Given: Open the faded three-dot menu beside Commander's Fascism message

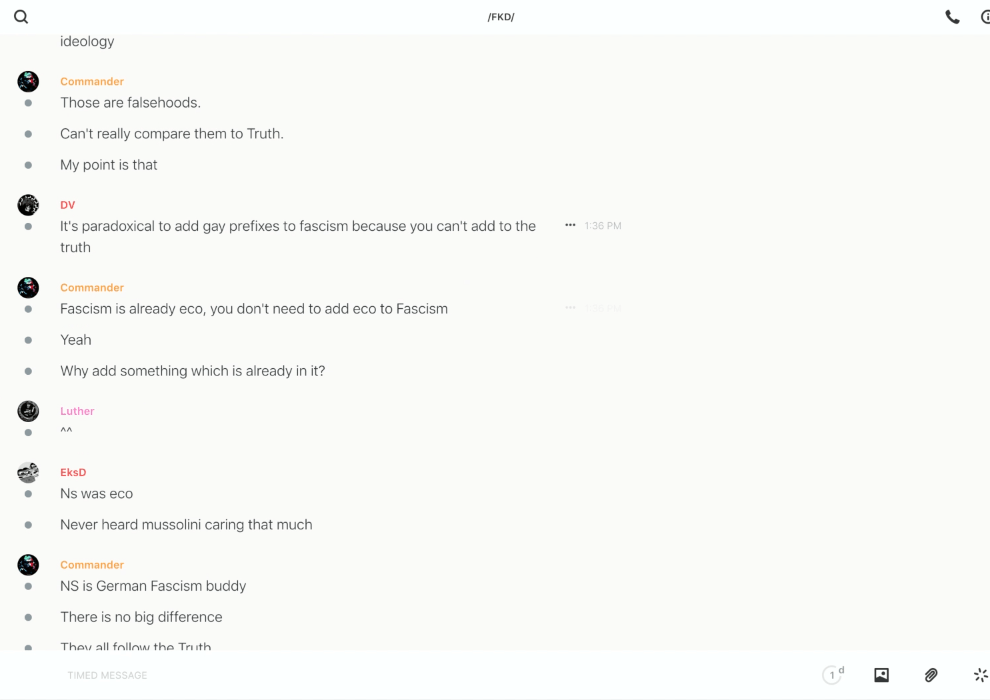Looking at the screenshot, I should (x=570, y=308).
